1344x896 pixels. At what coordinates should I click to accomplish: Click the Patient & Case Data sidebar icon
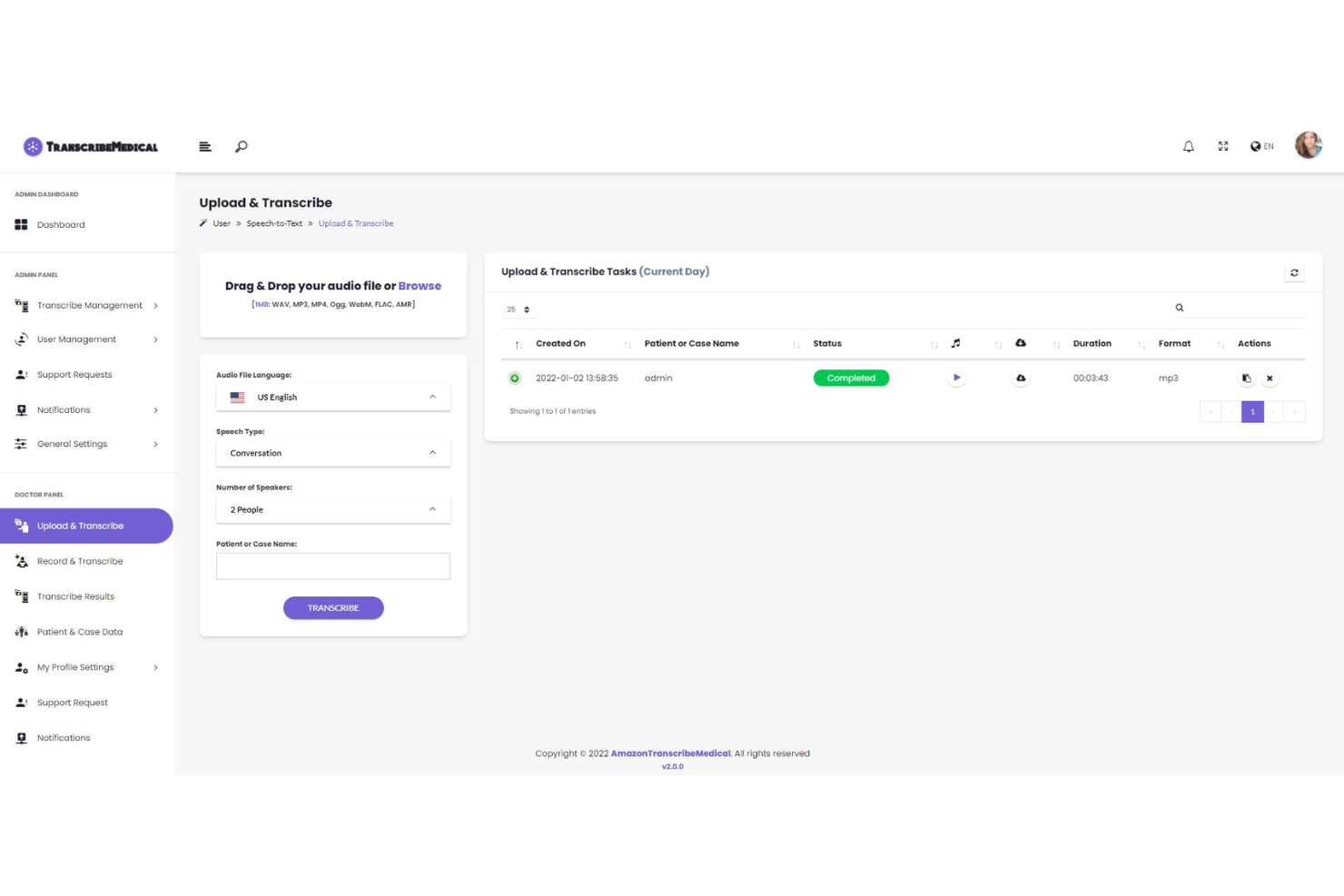point(21,632)
